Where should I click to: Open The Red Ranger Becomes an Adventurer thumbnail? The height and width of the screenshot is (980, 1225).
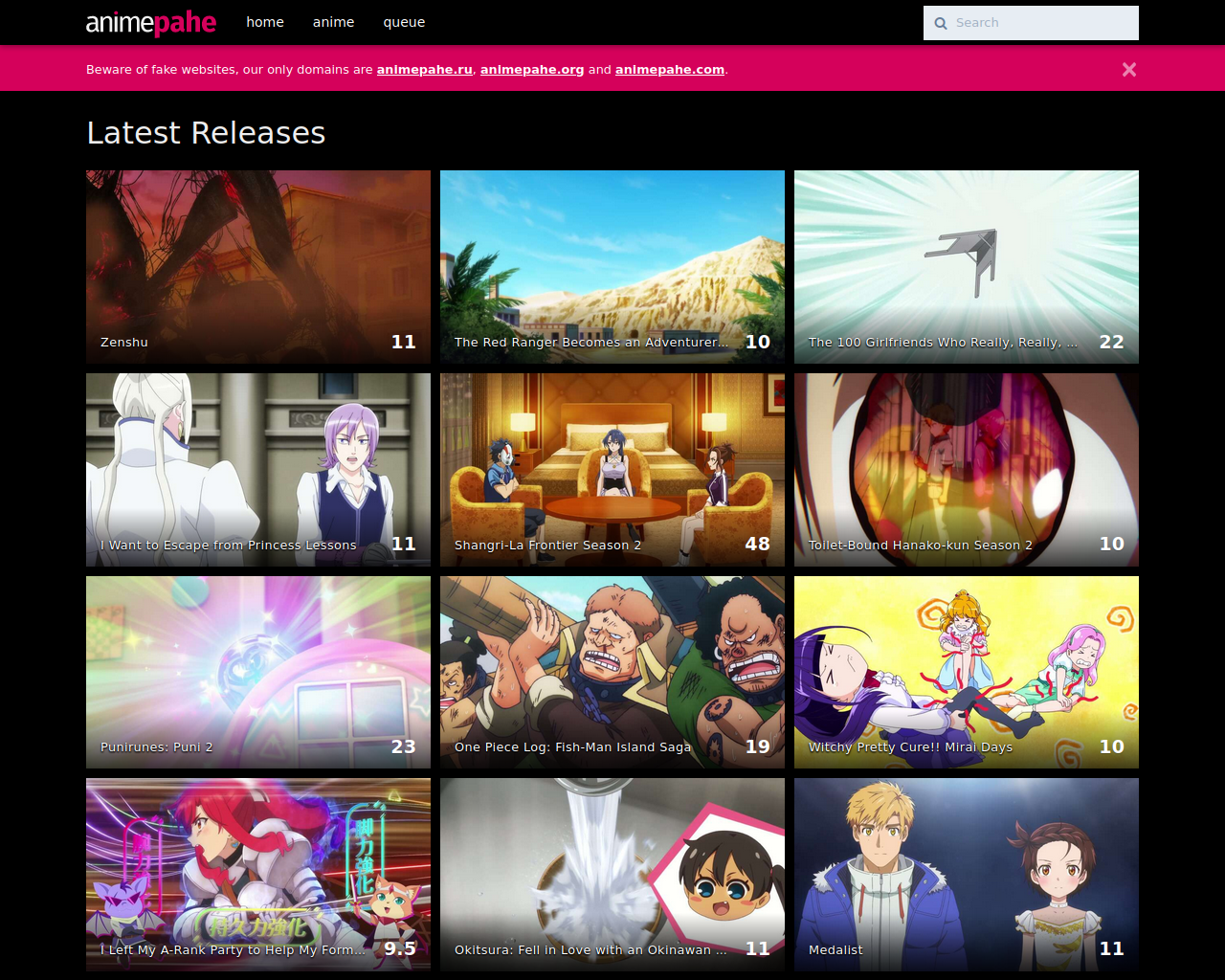click(612, 267)
